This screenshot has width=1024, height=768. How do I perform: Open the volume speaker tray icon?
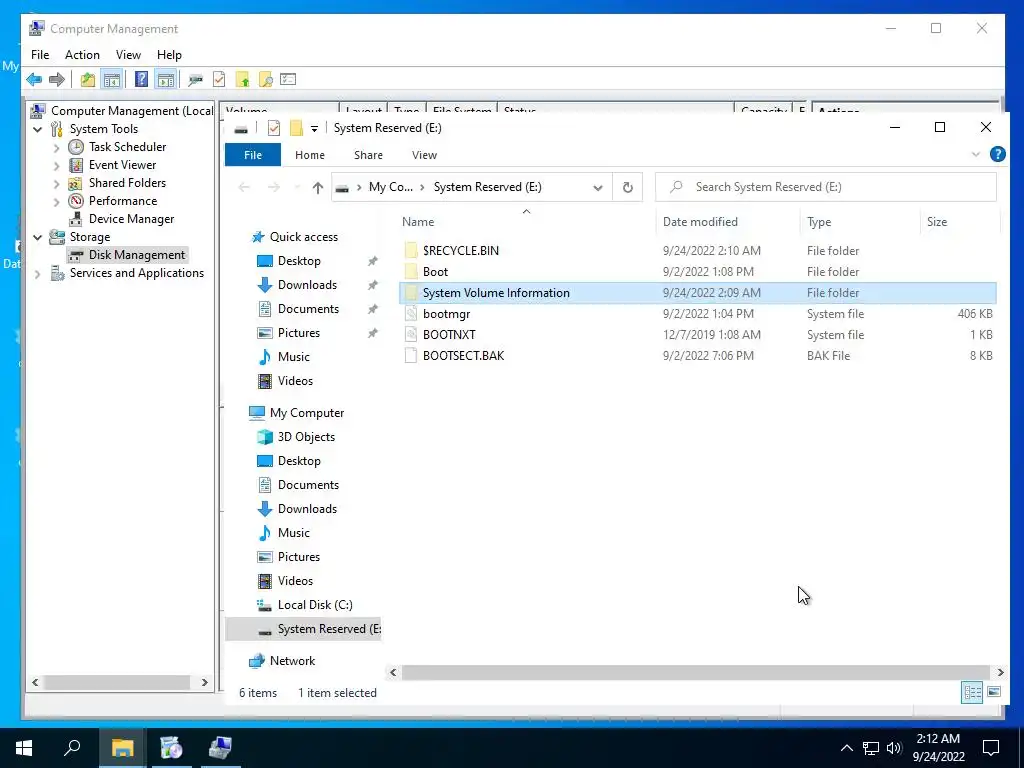coord(894,748)
